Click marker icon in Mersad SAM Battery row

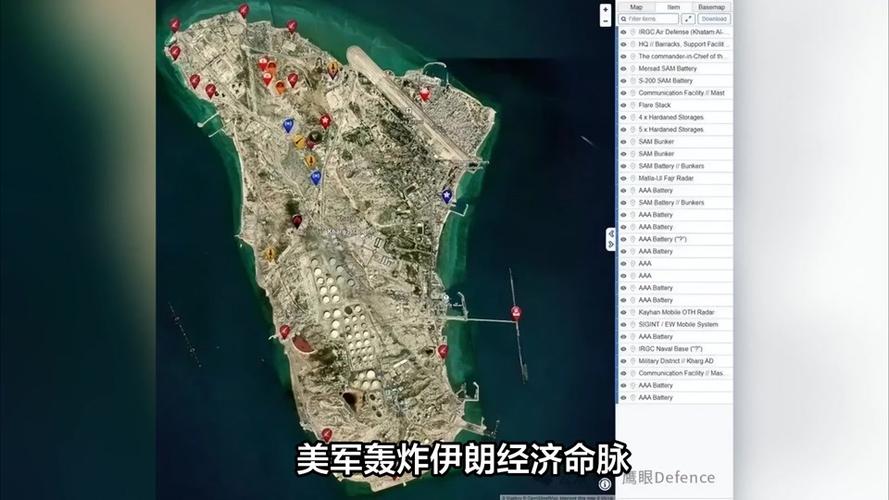pyautogui.click(x=633, y=69)
